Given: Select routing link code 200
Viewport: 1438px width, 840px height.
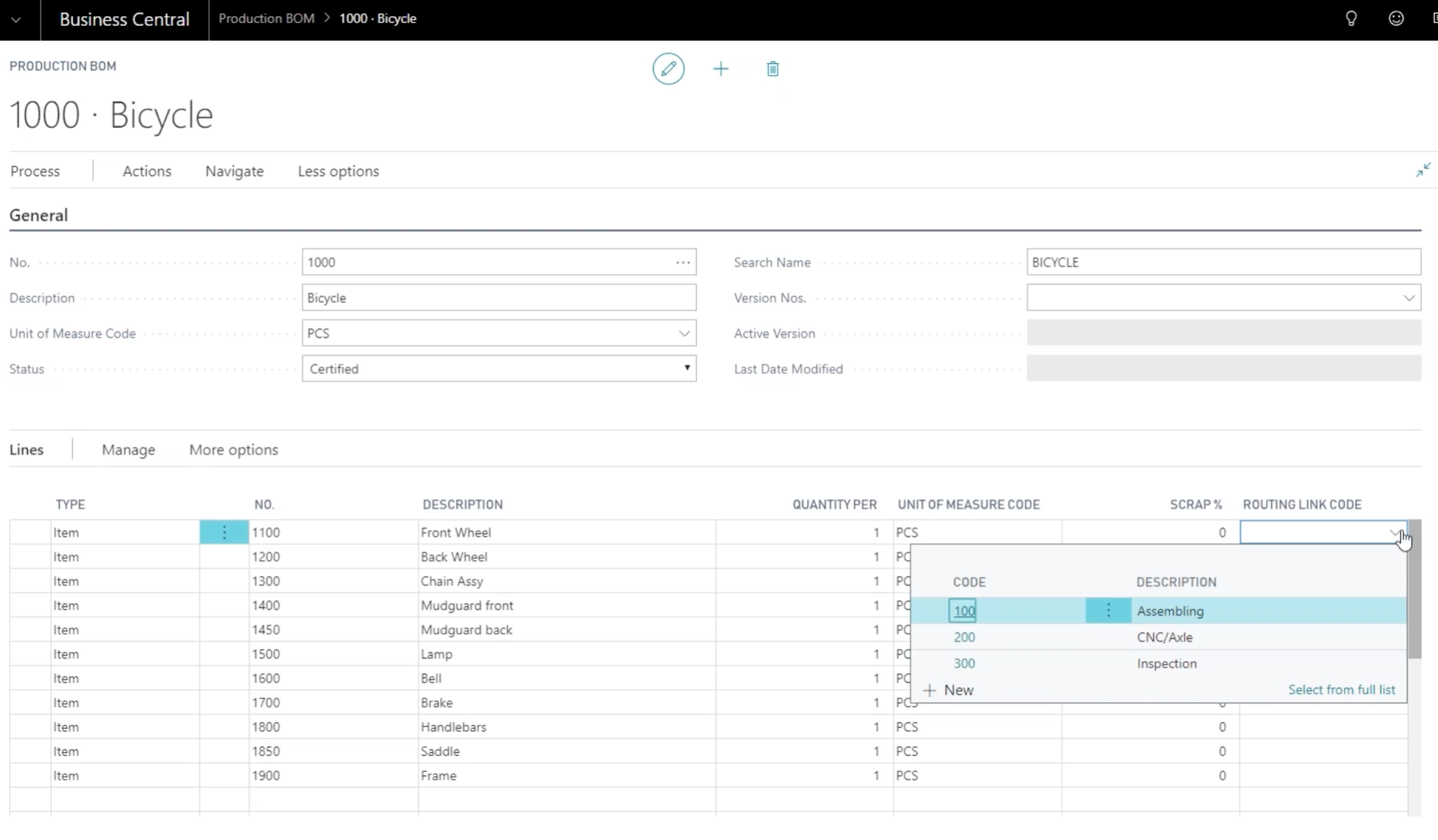Looking at the screenshot, I should pos(964,637).
